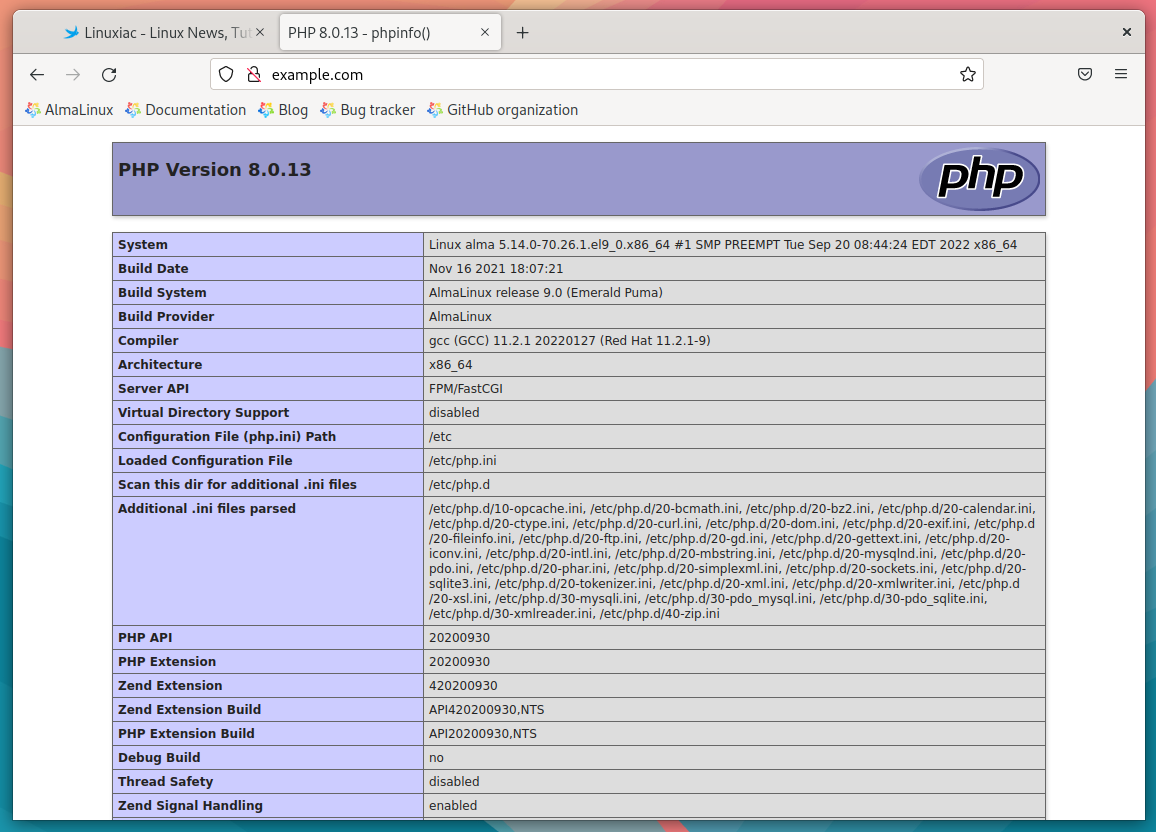Select the /etc configuration path value

(x=440, y=436)
